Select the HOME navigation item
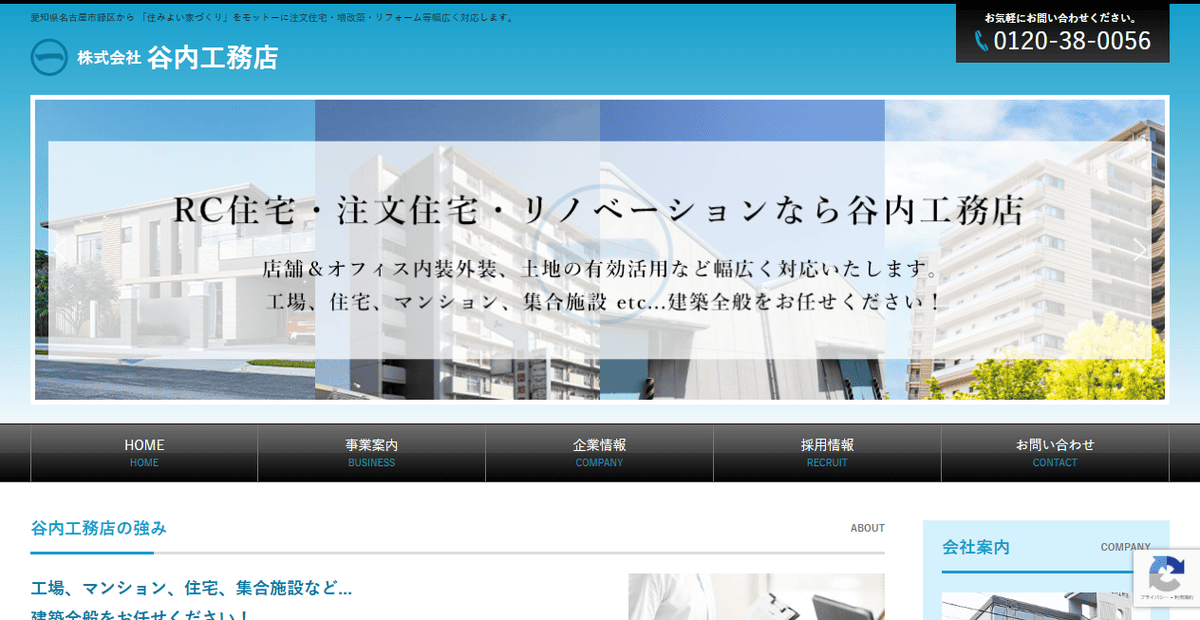1200x620 pixels. (x=143, y=452)
